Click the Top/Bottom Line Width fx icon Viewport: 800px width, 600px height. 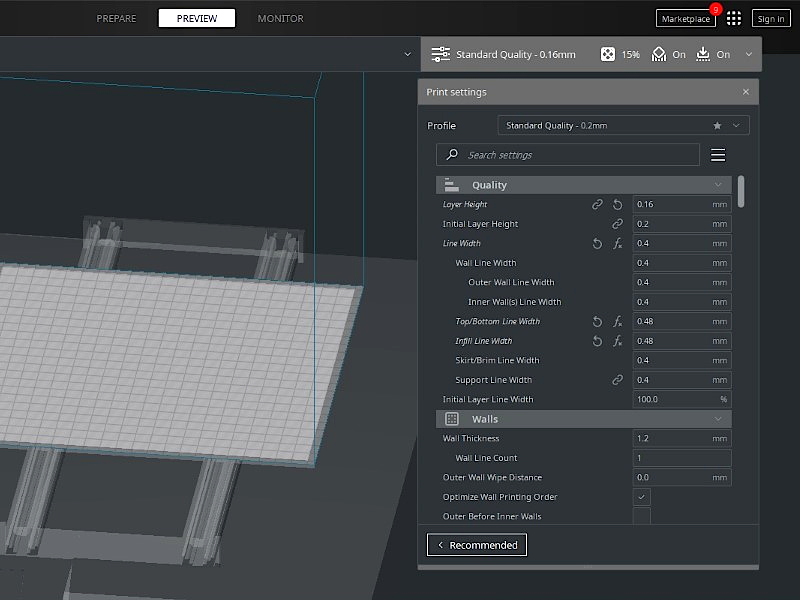pyautogui.click(x=617, y=321)
